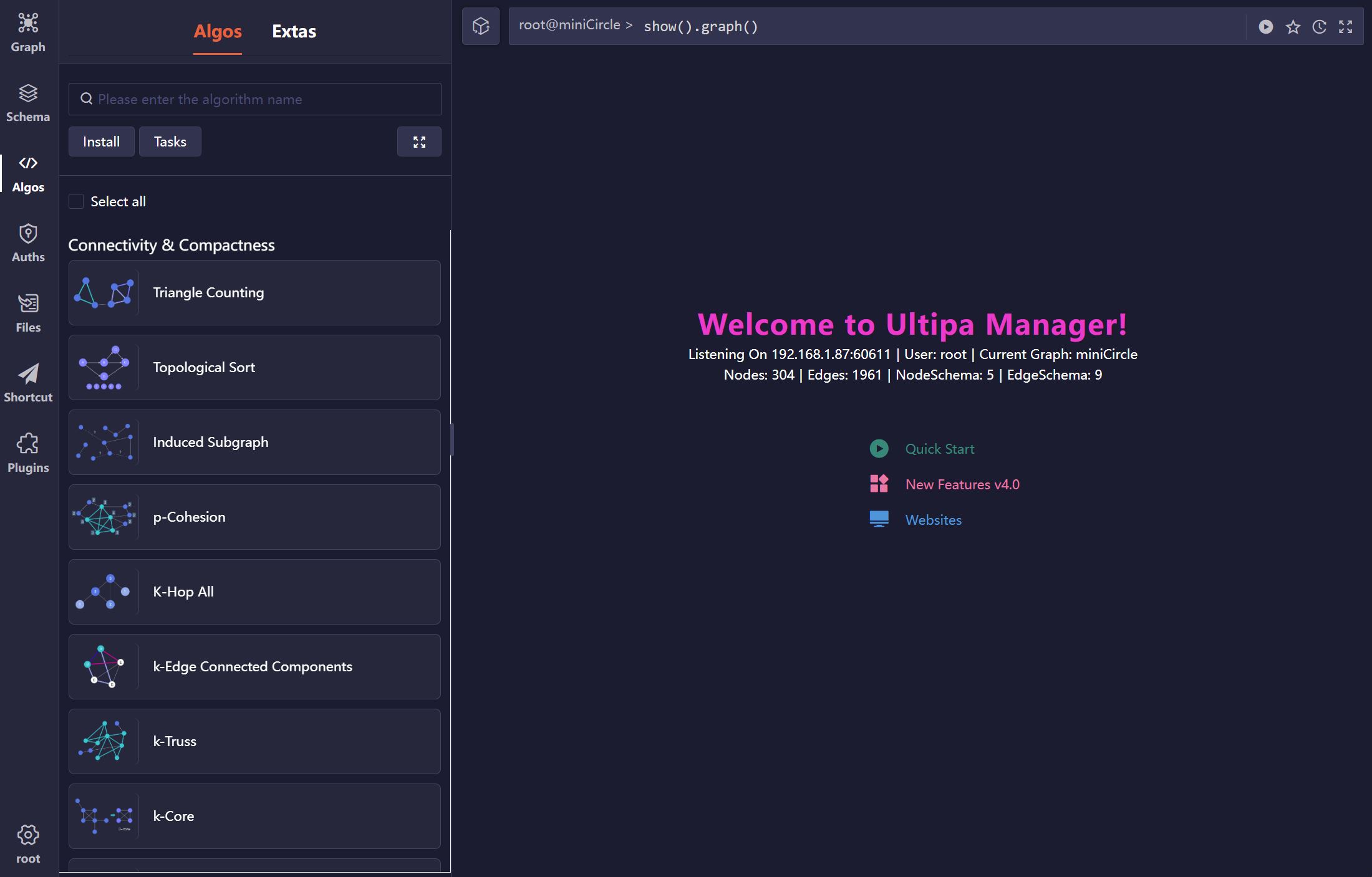
Task: Open New Features v4.0 link
Action: coord(962,484)
